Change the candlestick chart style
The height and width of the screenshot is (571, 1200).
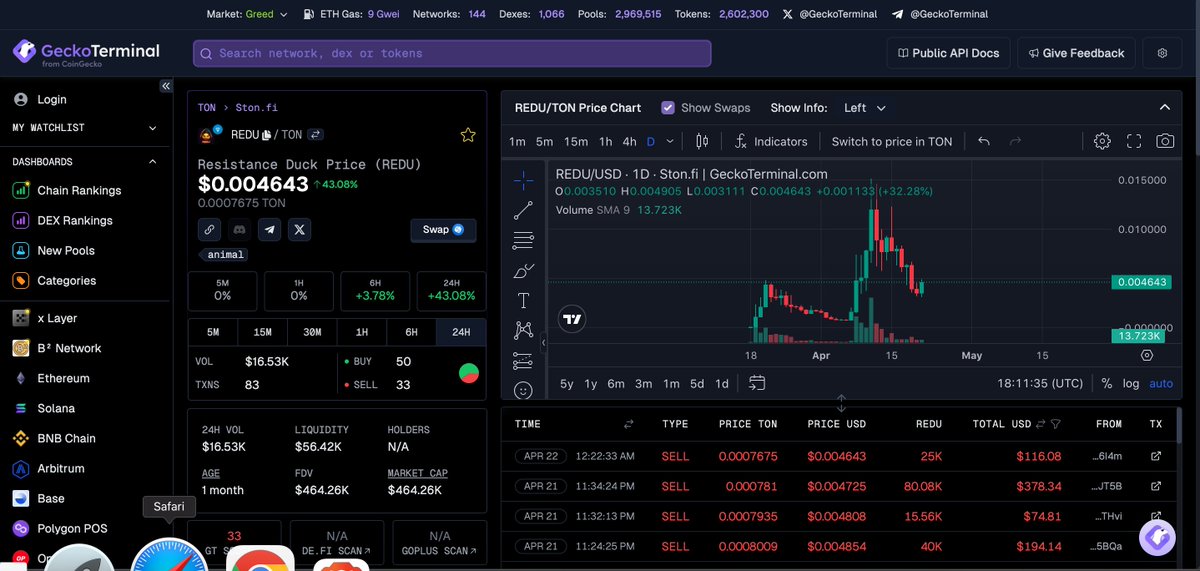point(702,142)
